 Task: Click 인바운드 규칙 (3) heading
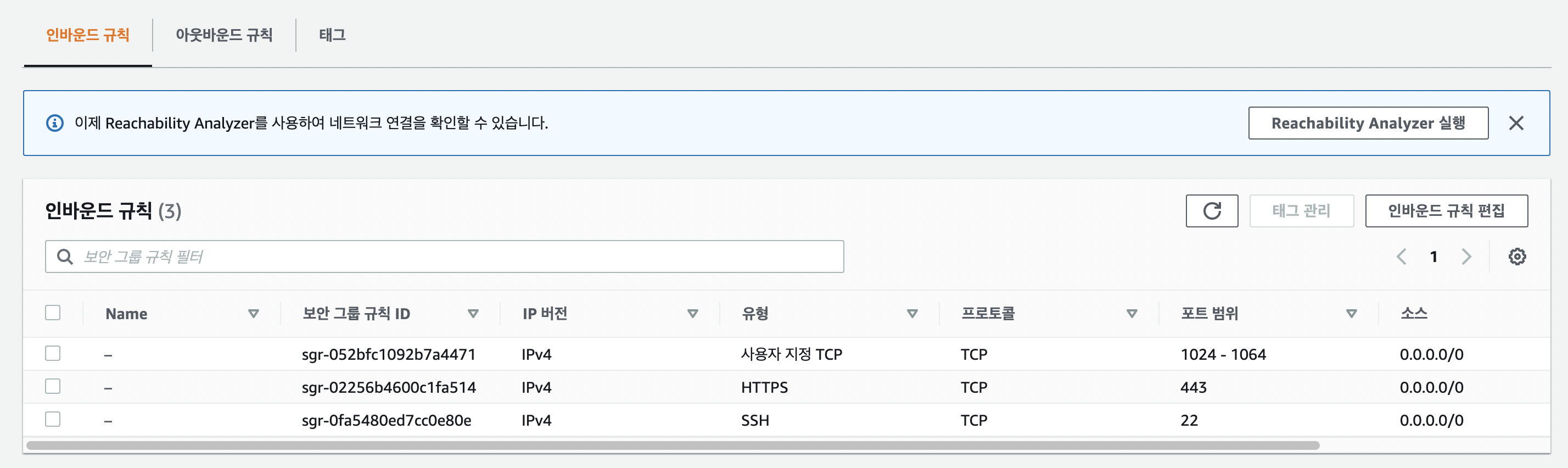click(x=113, y=211)
